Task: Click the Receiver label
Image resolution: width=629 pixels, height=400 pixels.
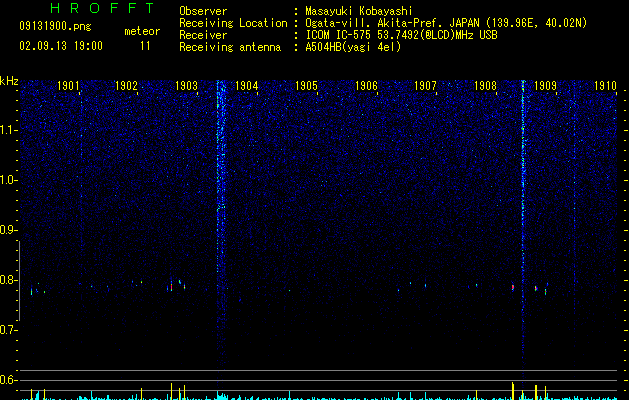Action: pyautogui.click(x=203, y=35)
